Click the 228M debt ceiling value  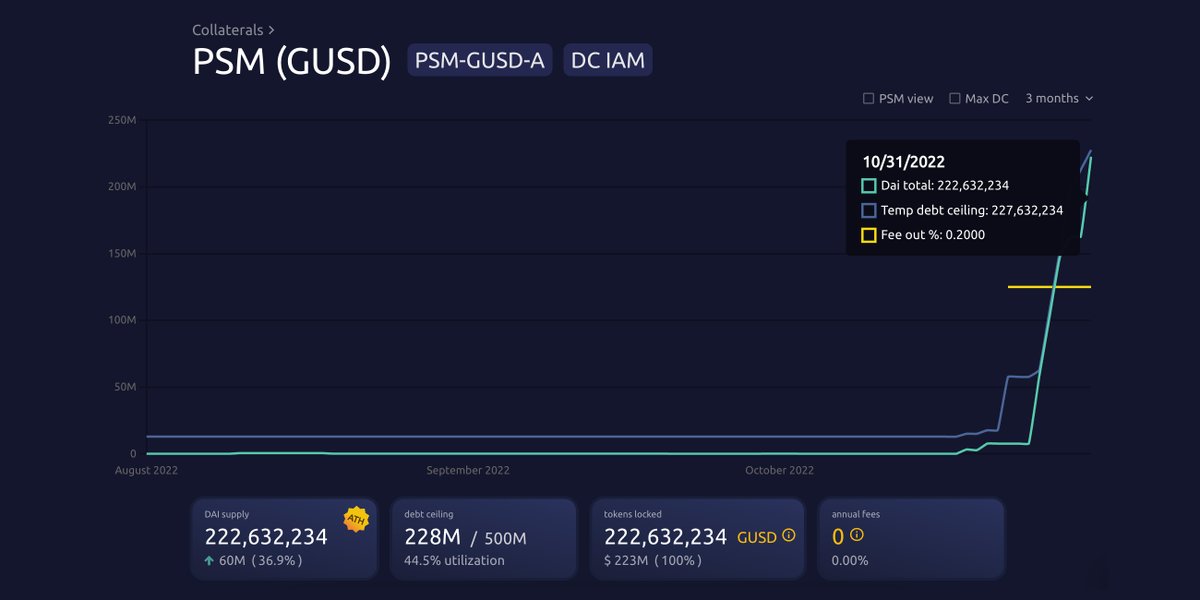[x=431, y=537]
